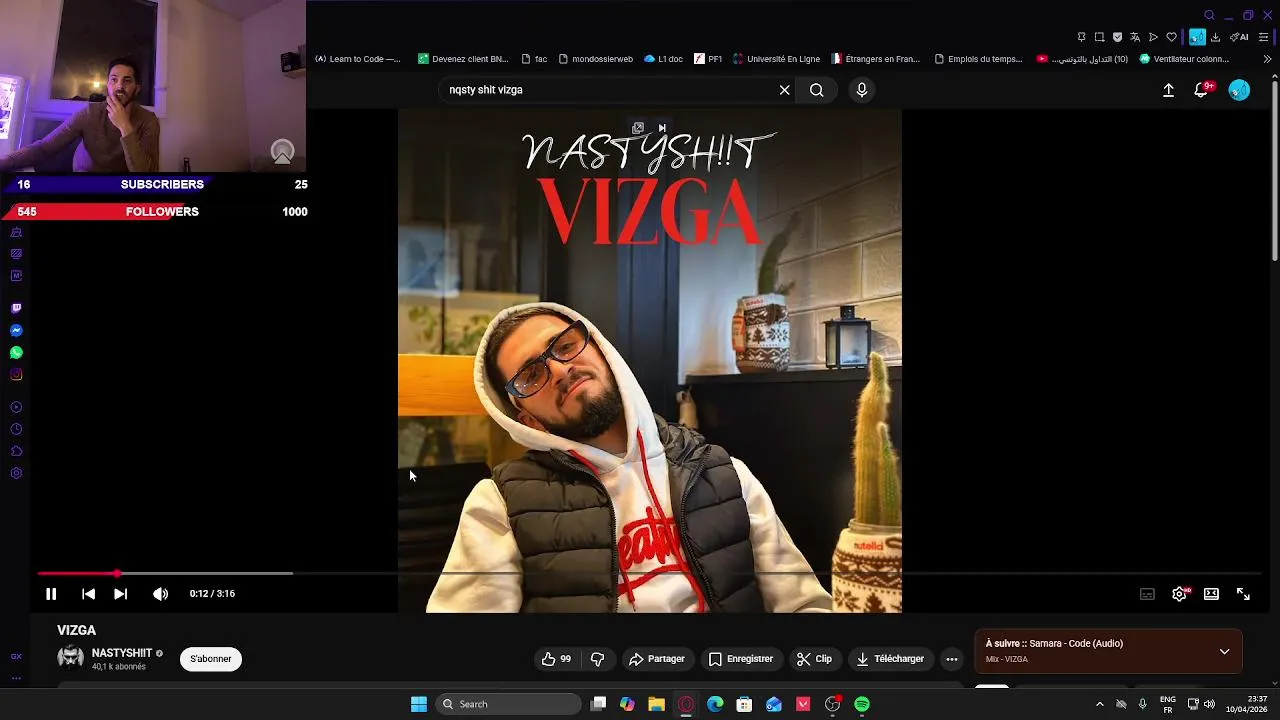Viewport: 1280px width, 720px height.
Task: Open sidebar Settings gear icon
Action: 16,473
